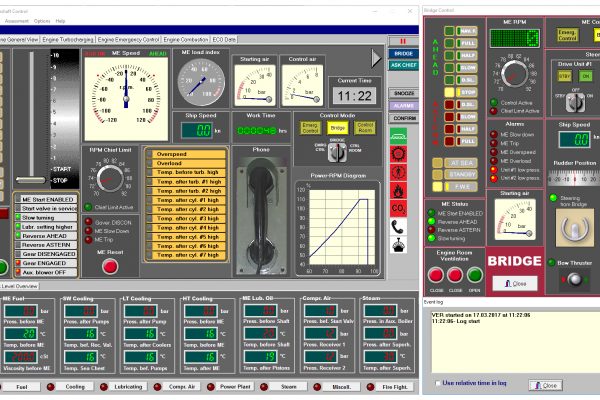Click the SNOOZE alarm button
Image resolution: width=600 pixels, height=400 pixels.
[x=403, y=93]
